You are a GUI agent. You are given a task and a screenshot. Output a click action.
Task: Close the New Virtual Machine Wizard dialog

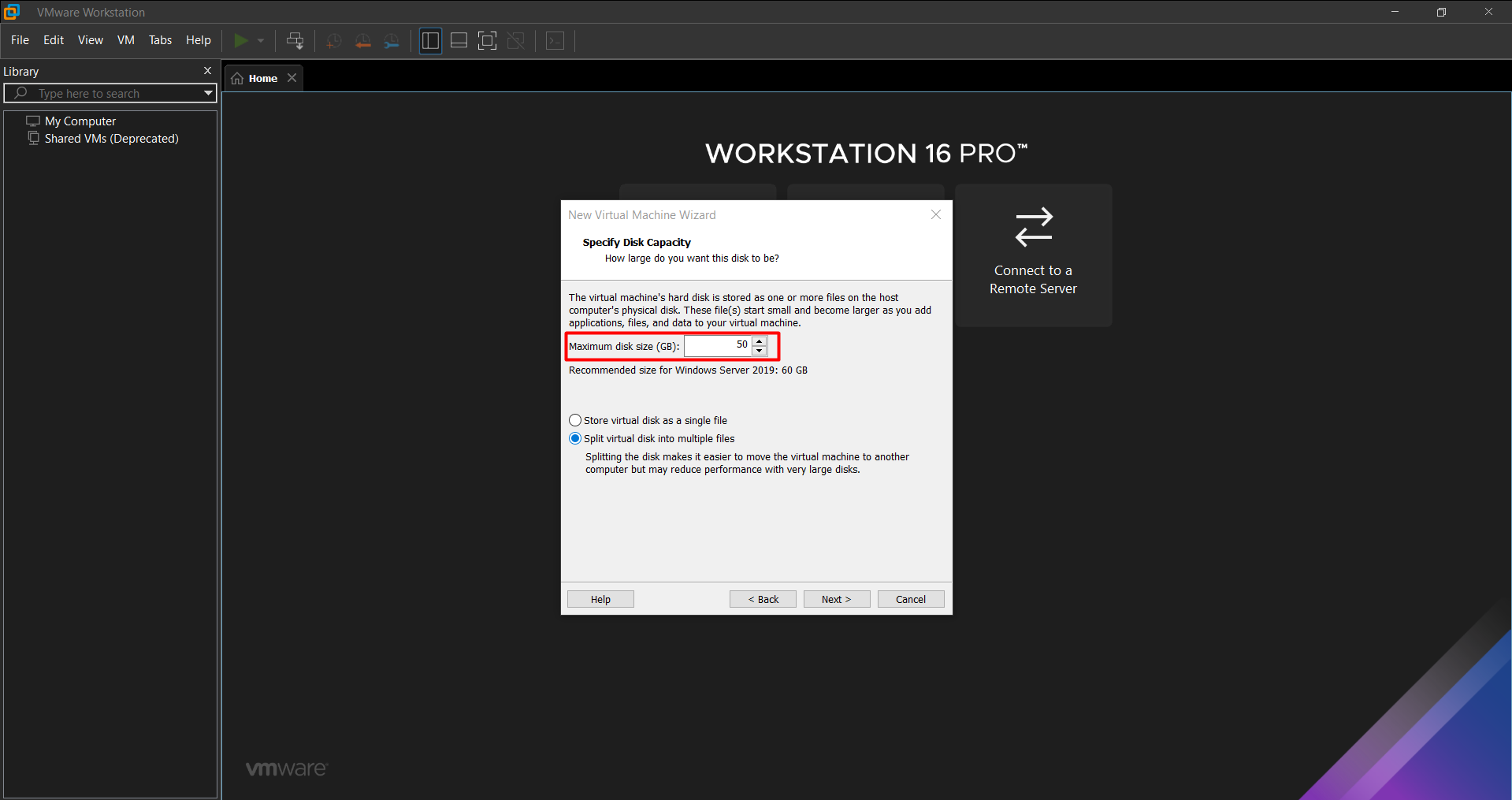pos(936,214)
